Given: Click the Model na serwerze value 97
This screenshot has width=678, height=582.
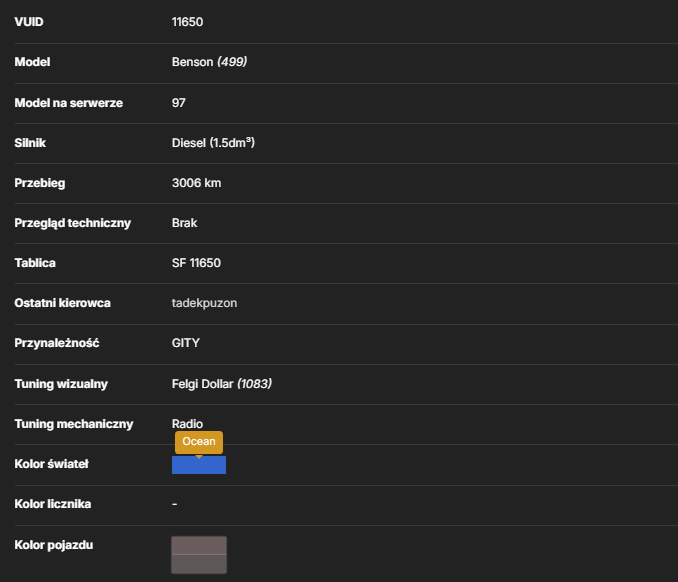Looking at the screenshot, I should coord(179,103).
